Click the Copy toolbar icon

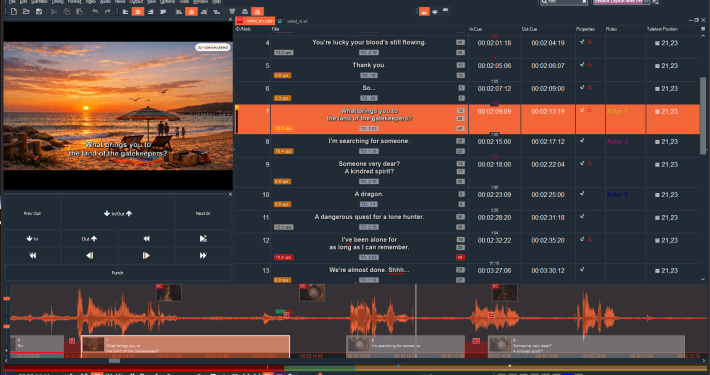[67, 12]
